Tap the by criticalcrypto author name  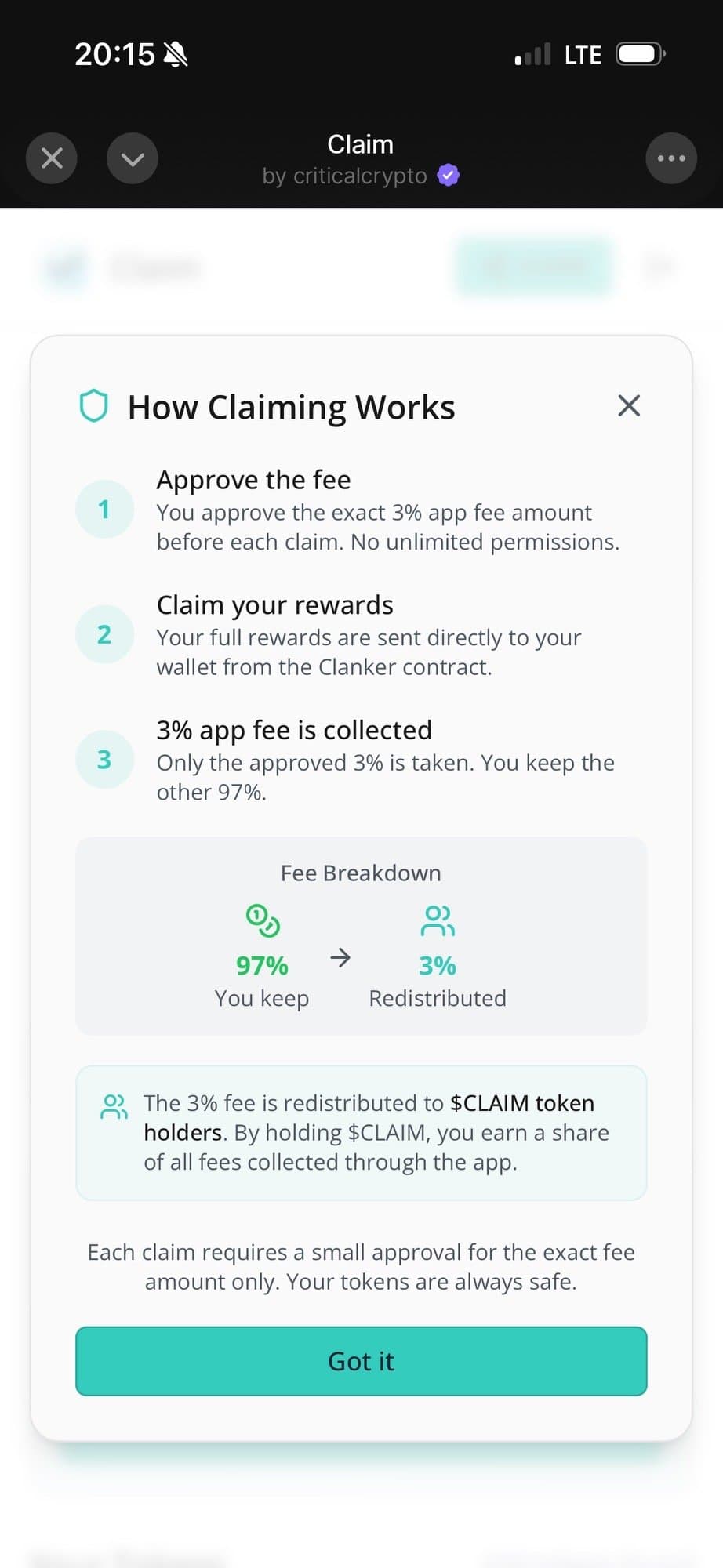[x=345, y=176]
